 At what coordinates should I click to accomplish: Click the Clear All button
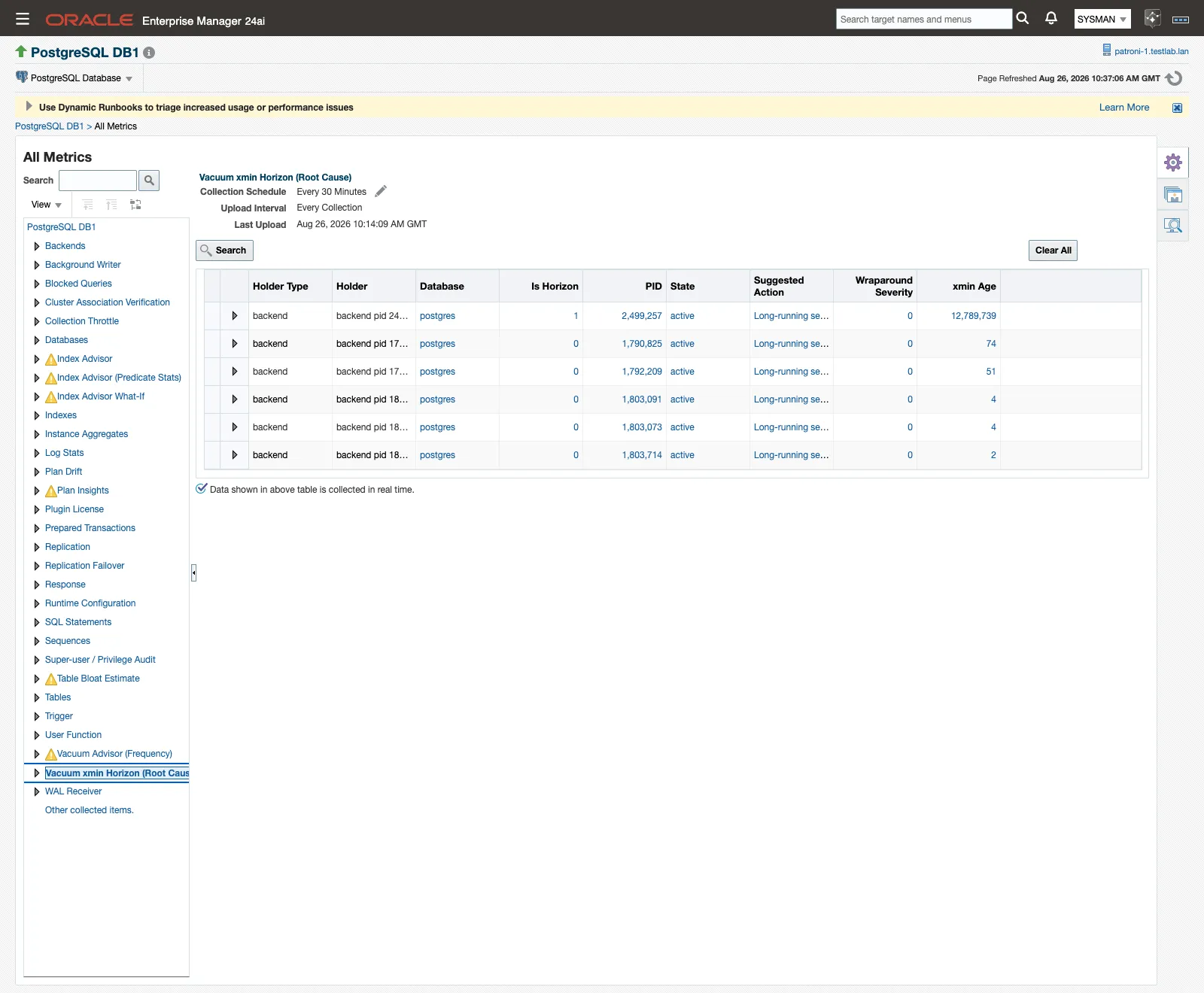pyautogui.click(x=1053, y=251)
